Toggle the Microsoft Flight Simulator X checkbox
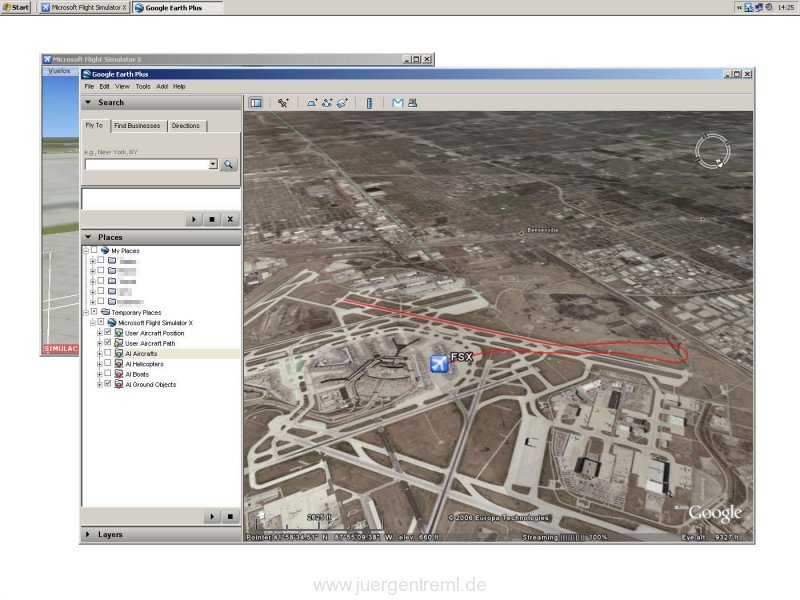 tap(101, 322)
